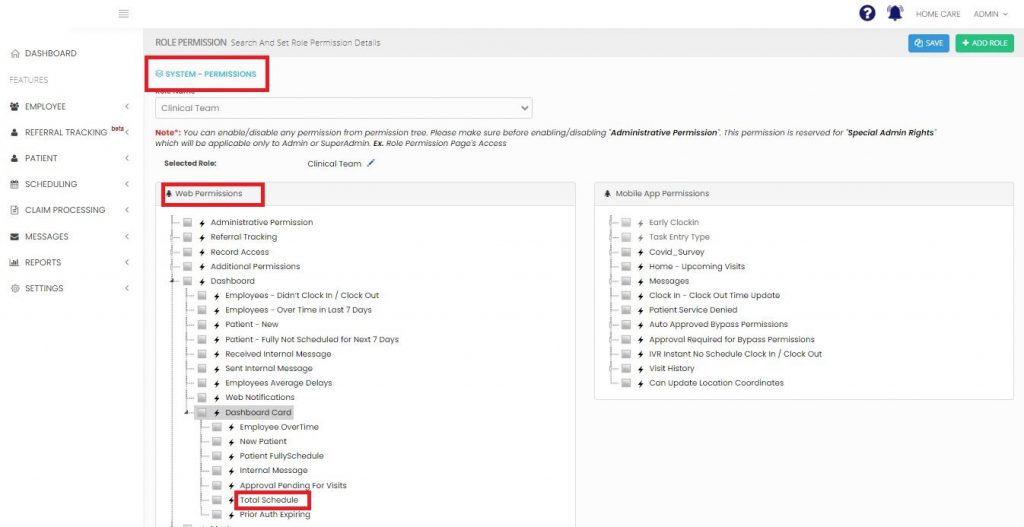Click the Messages envelope icon

[x=15, y=236]
